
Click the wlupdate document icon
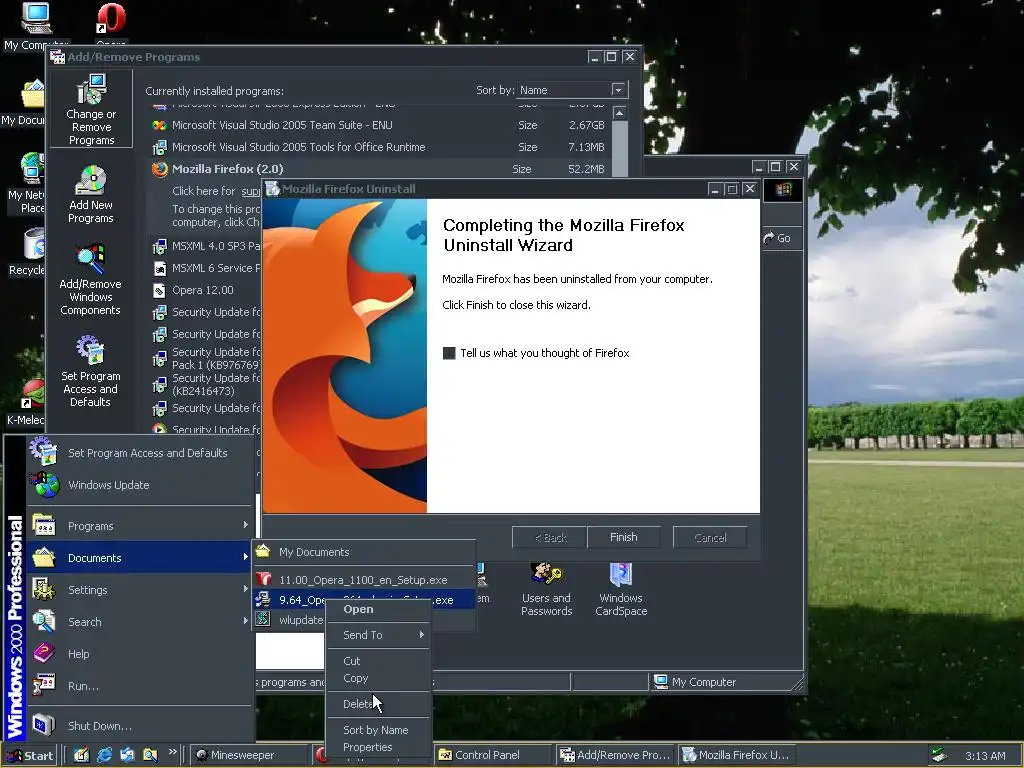(263, 618)
